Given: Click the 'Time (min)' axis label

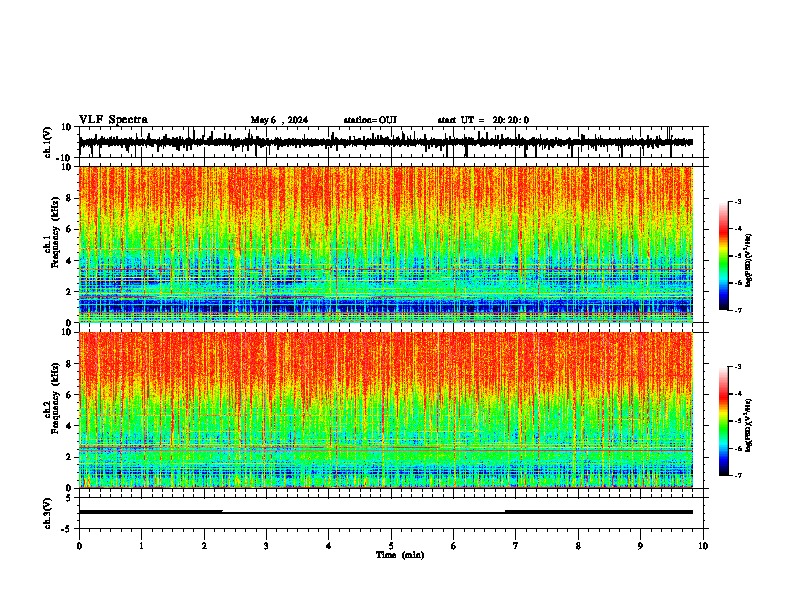Looking at the screenshot, I should [x=400, y=555].
